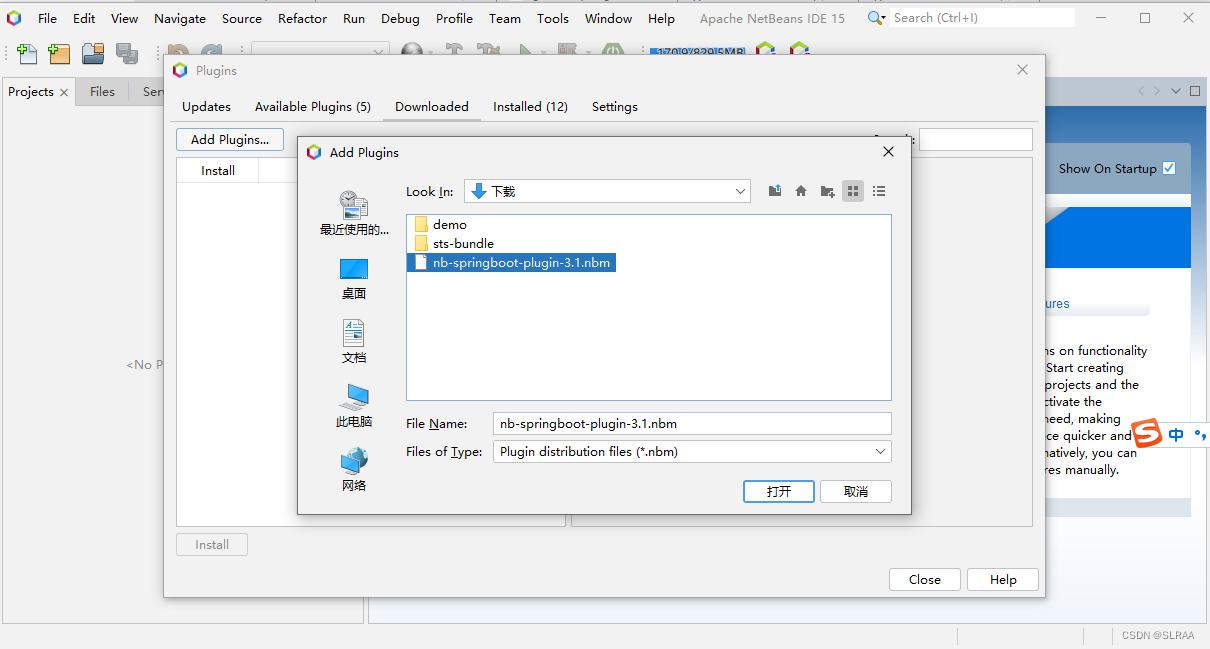Open the Help menu

pyautogui.click(x=661, y=18)
